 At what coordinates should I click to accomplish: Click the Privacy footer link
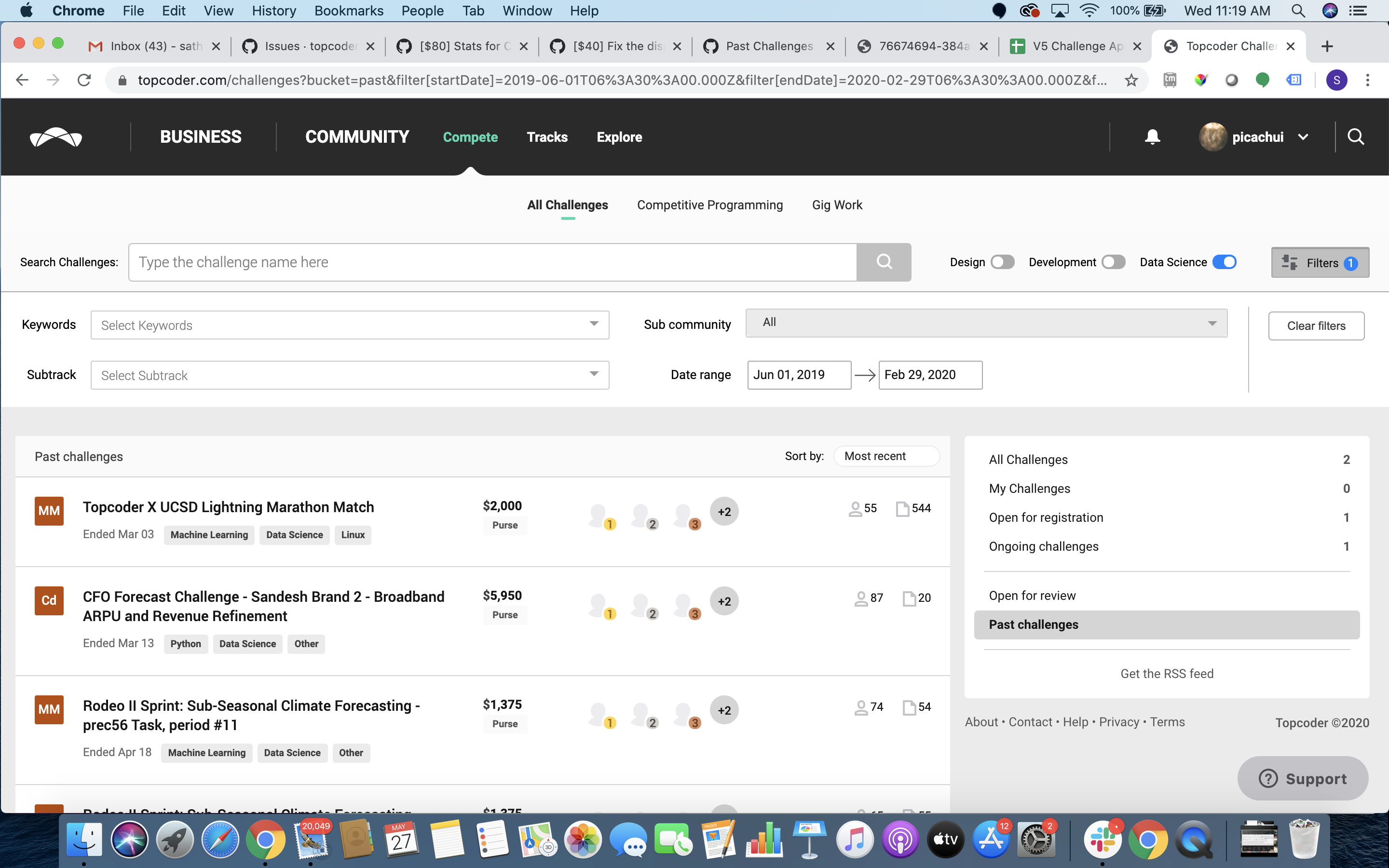1118,722
